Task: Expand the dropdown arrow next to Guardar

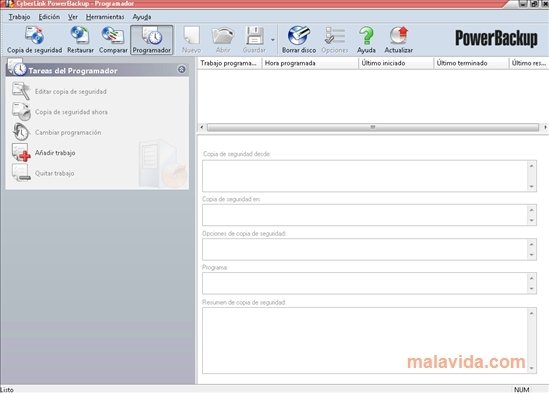Action: [273, 40]
